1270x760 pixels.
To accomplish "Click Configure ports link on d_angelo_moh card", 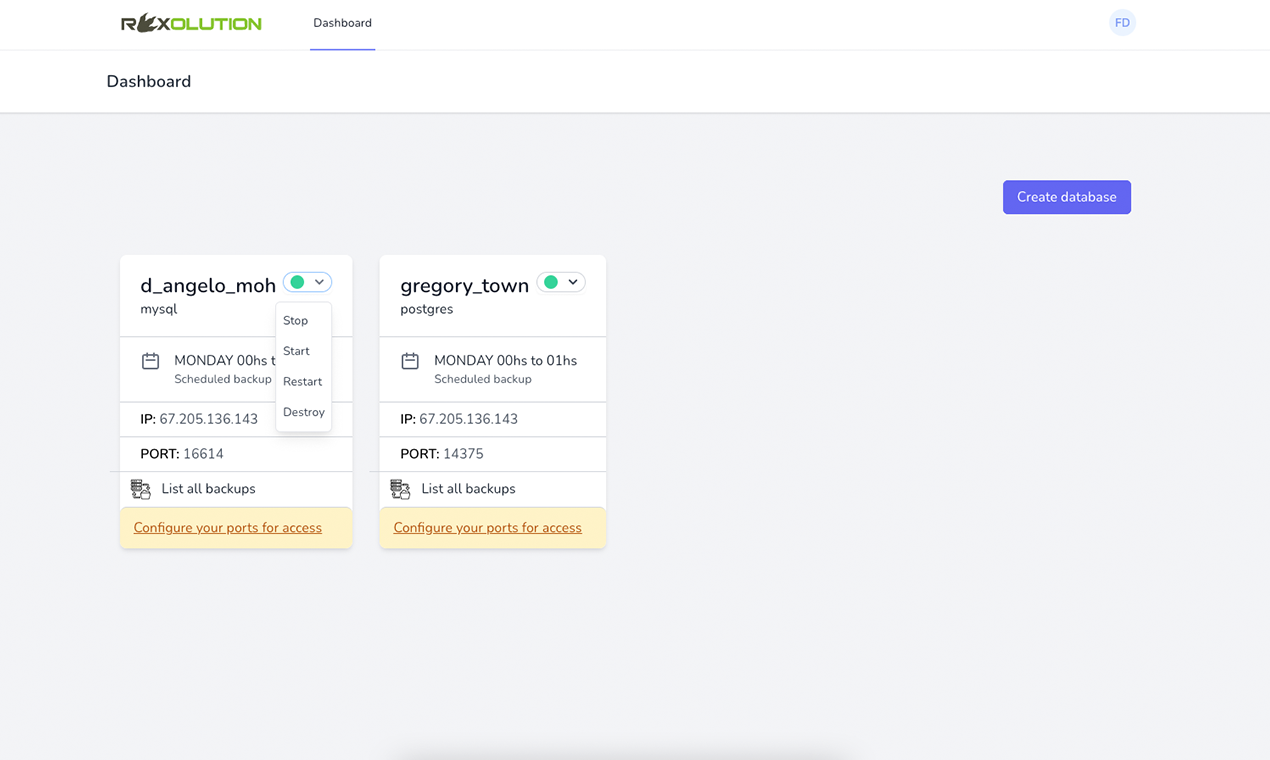I will coord(228,528).
